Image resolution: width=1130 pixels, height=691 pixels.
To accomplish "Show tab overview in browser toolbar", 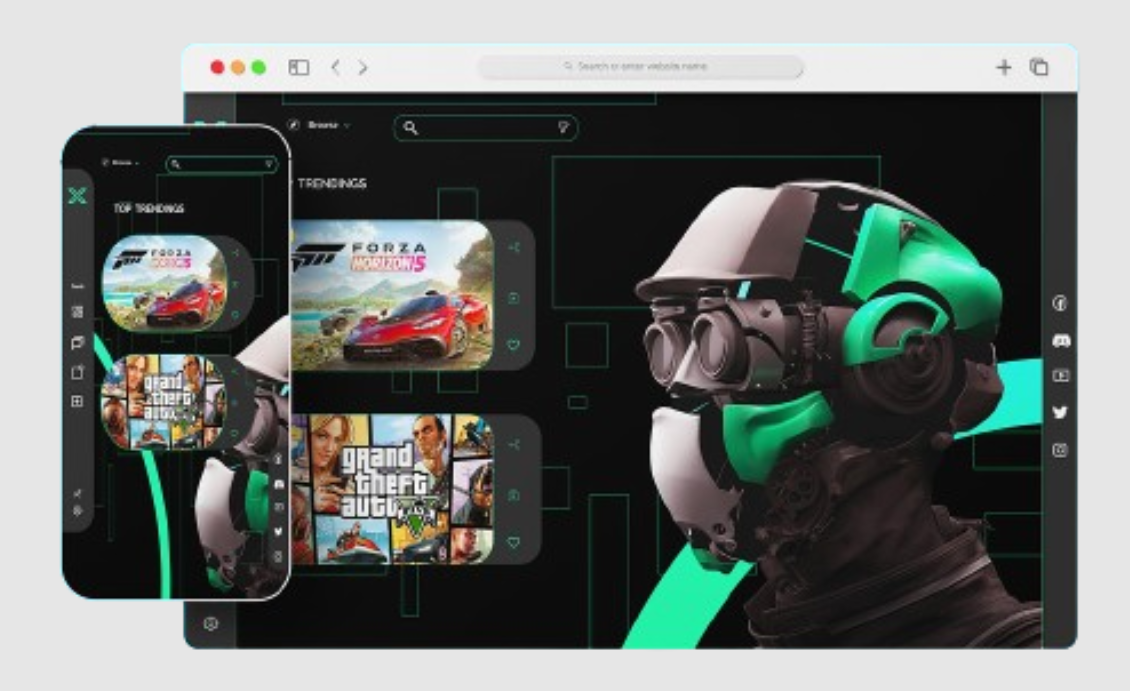I will pyautogui.click(x=1039, y=67).
